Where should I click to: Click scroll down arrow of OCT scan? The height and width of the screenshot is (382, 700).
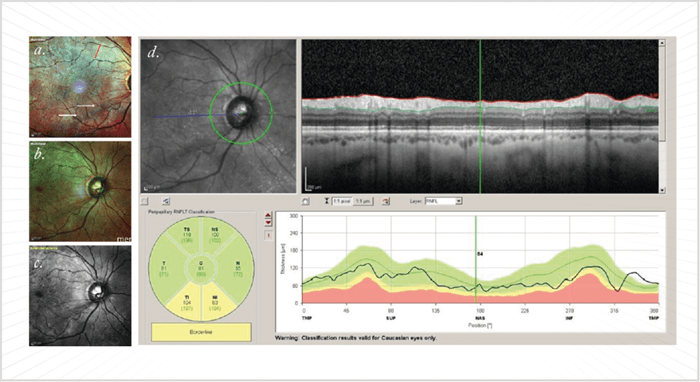coord(662,190)
